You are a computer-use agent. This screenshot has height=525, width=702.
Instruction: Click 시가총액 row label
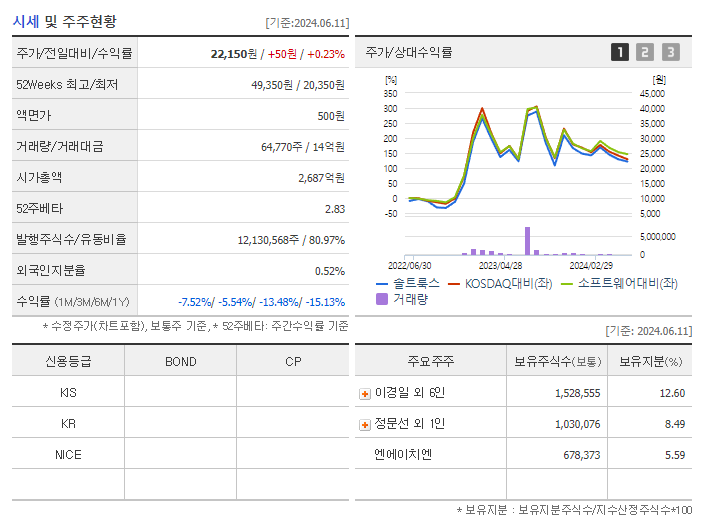click(39, 178)
